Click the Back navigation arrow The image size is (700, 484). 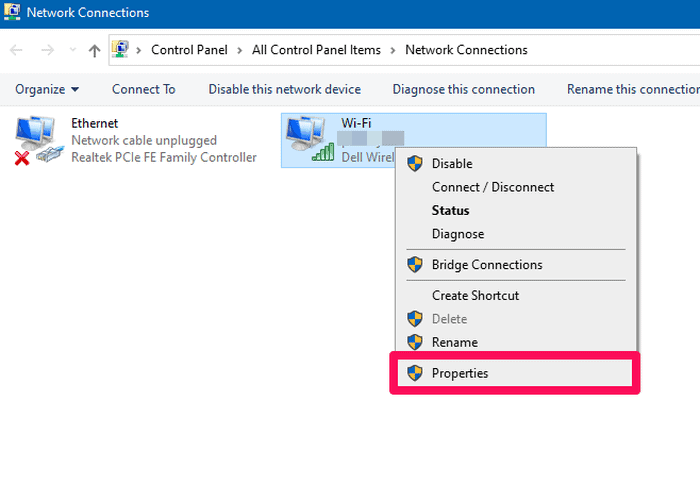point(17,50)
